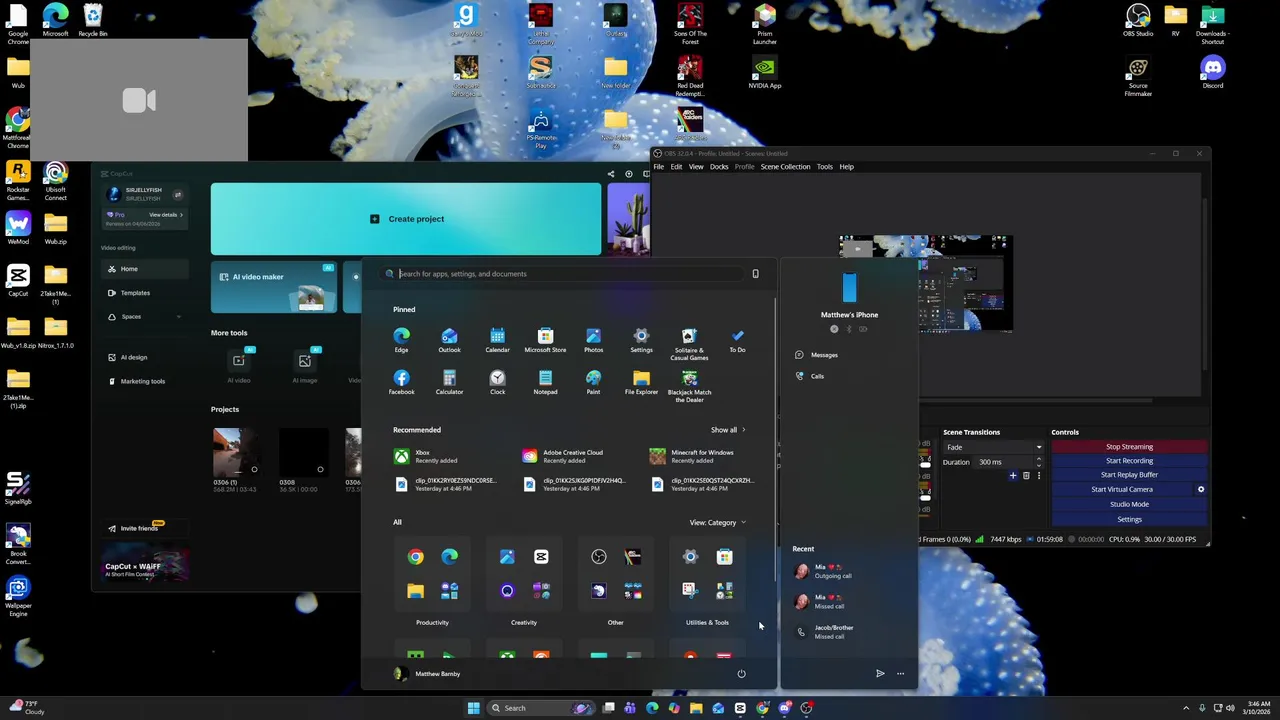The height and width of the screenshot is (720, 1280).
Task: Toggle Studio Mode in OBS
Action: point(1129,504)
